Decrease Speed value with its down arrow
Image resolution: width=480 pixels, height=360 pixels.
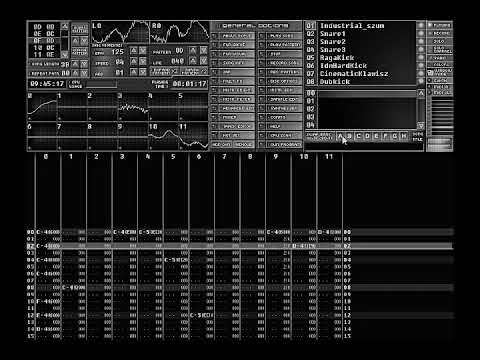[143, 61]
